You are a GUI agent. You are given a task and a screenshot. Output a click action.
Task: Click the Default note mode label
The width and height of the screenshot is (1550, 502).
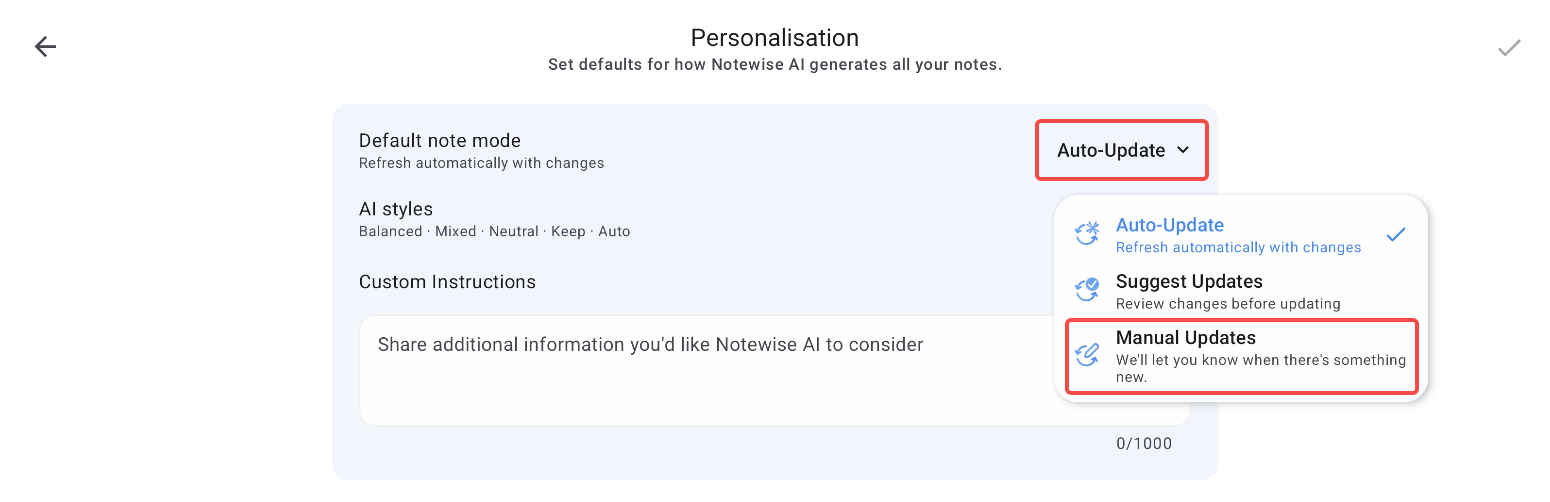point(440,141)
